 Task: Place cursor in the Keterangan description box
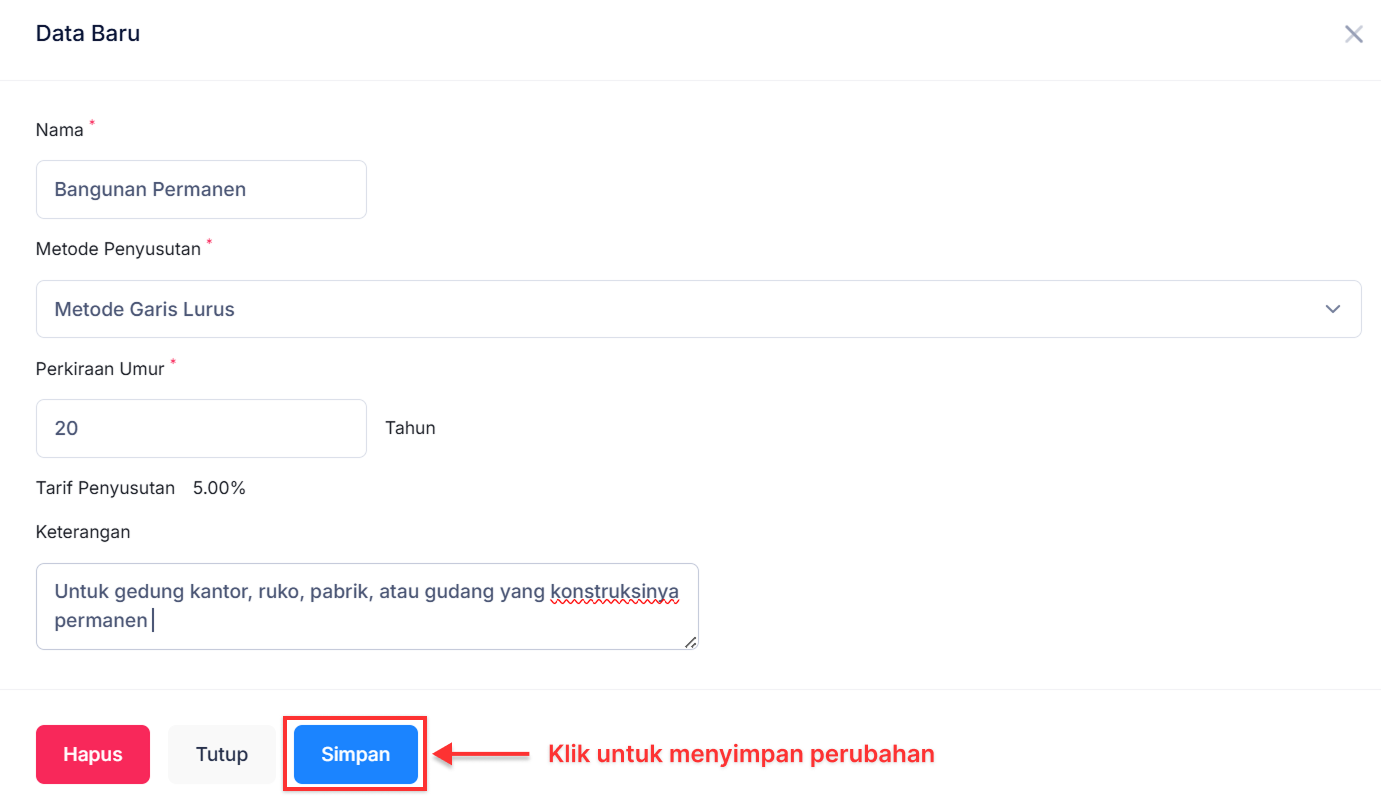coord(366,606)
